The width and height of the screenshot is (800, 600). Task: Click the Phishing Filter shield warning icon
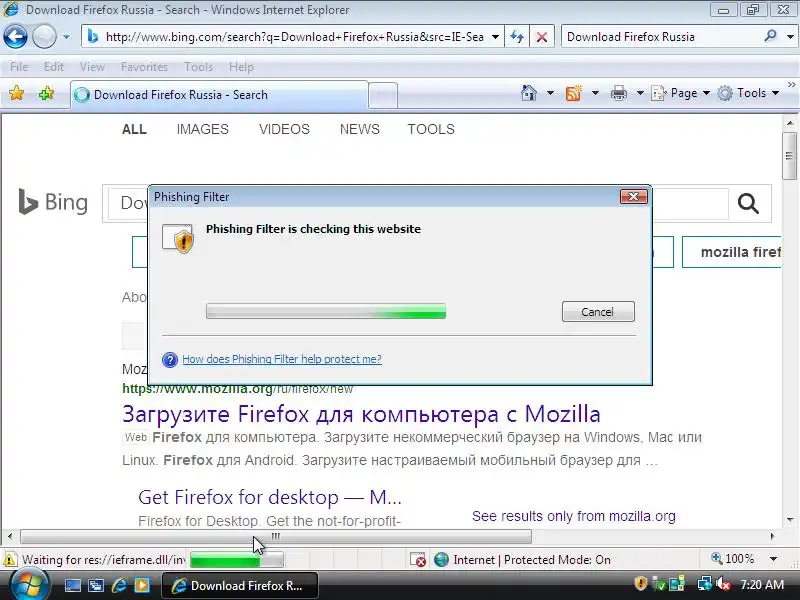pos(178,238)
